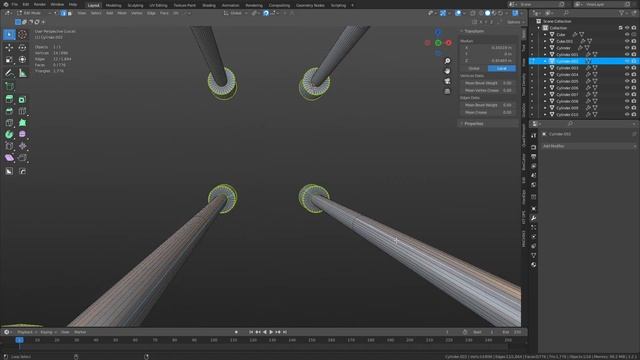This screenshot has width=640, height=360.
Task: Expand the Cylinder.006 object row
Action: [x=545, y=88]
